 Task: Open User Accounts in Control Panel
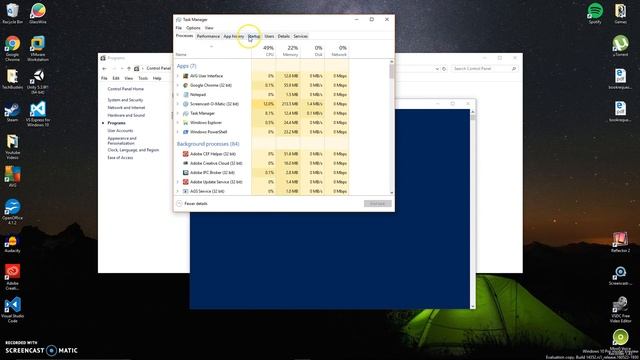click(120, 131)
